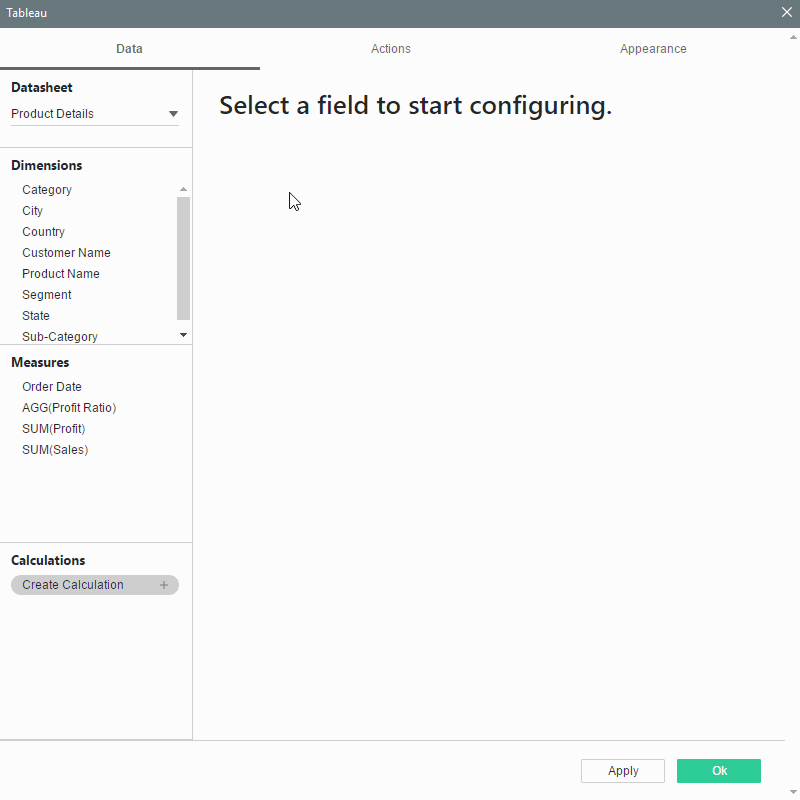
Task: Select the SUM(Sales) measure
Action: 55,450
